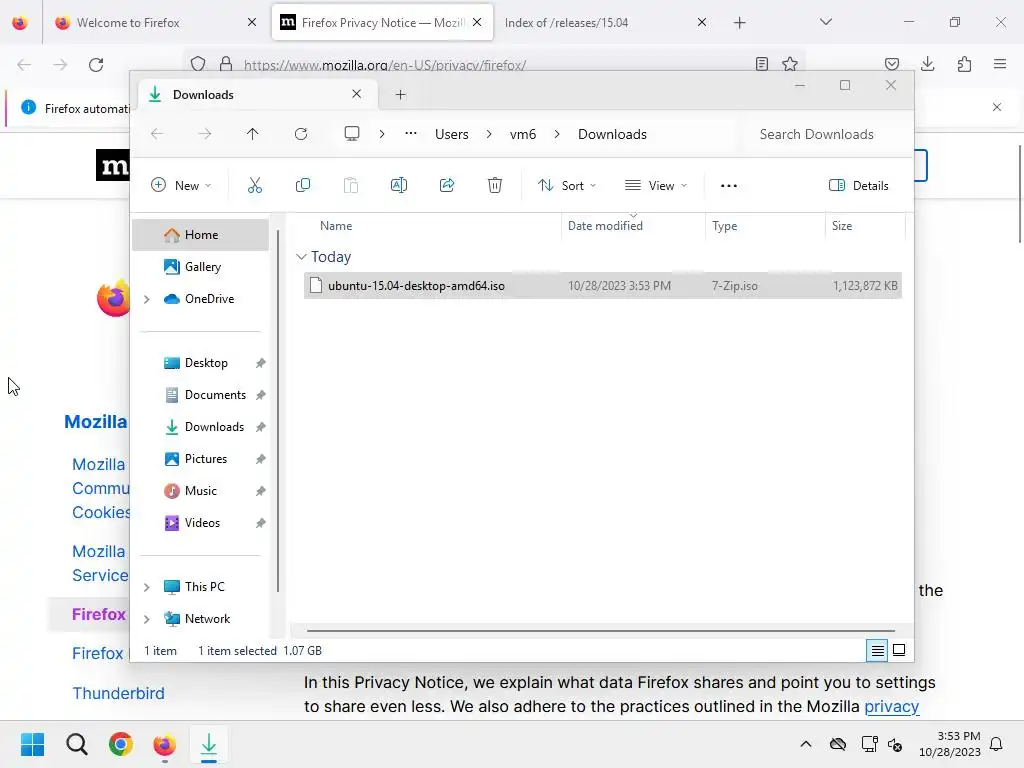Open Firefox list all tabs dropdown
1024x768 pixels.
[x=826, y=22]
